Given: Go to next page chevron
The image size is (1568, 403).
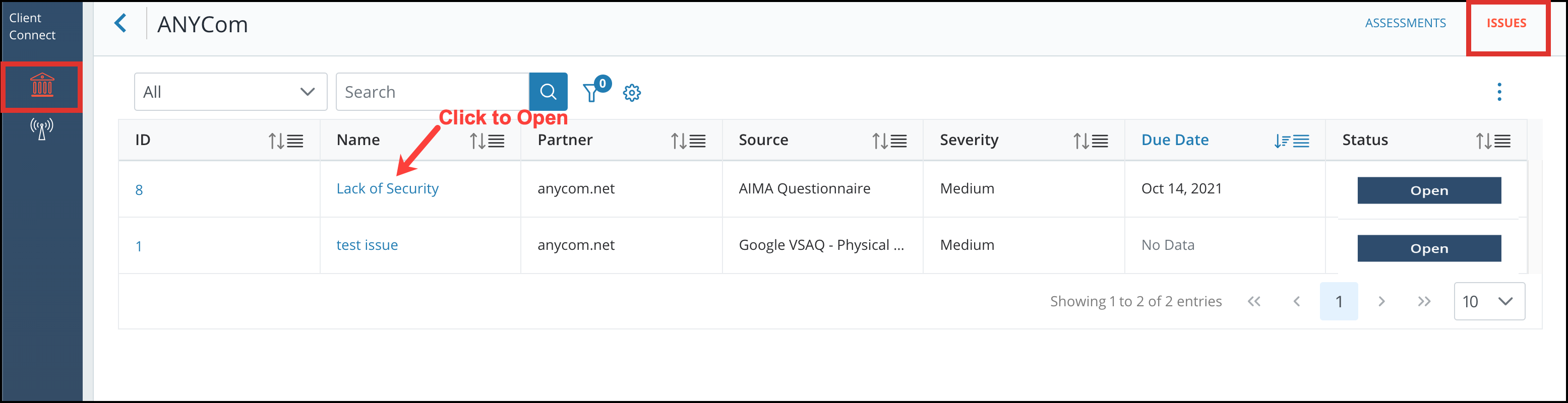Looking at the screenshot, I should point(1381,301).
